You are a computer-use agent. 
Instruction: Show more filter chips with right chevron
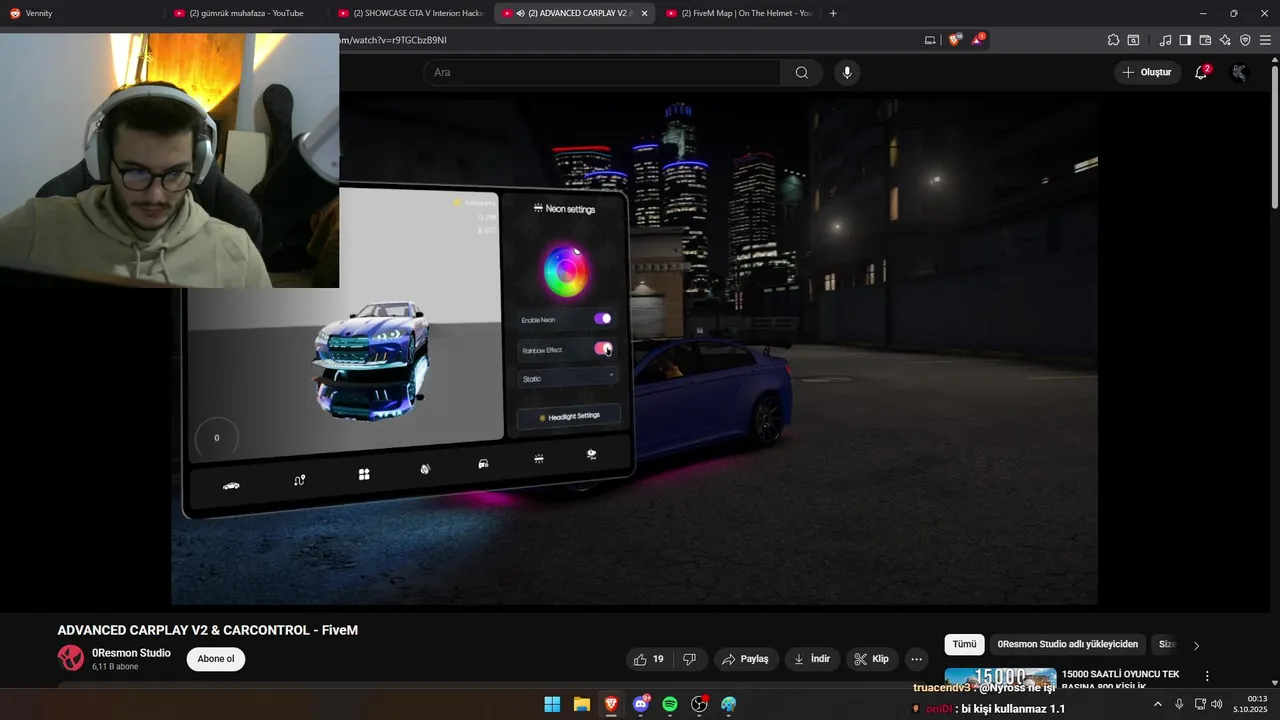coord(1196,645)
